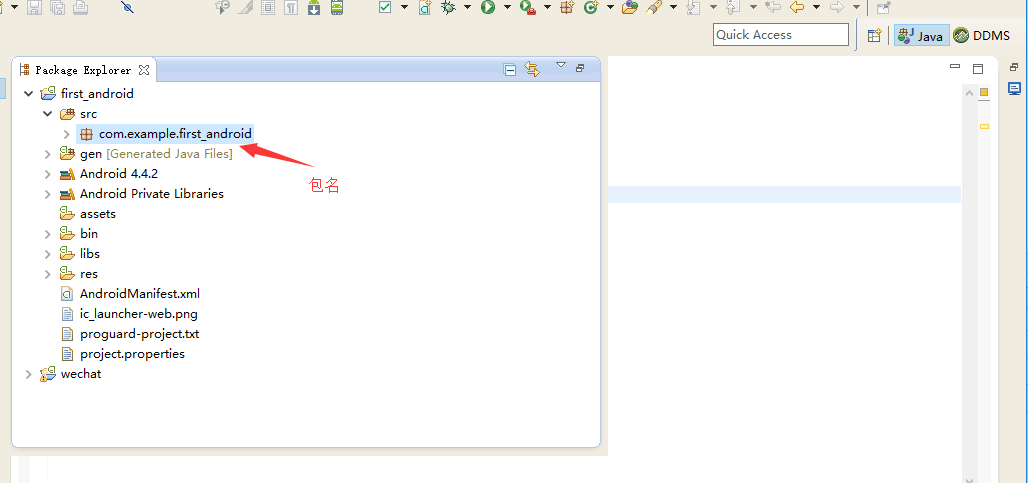Collapse the first_android project node
This screenshot has height=483, width=1028.
(x=28, y=94)
